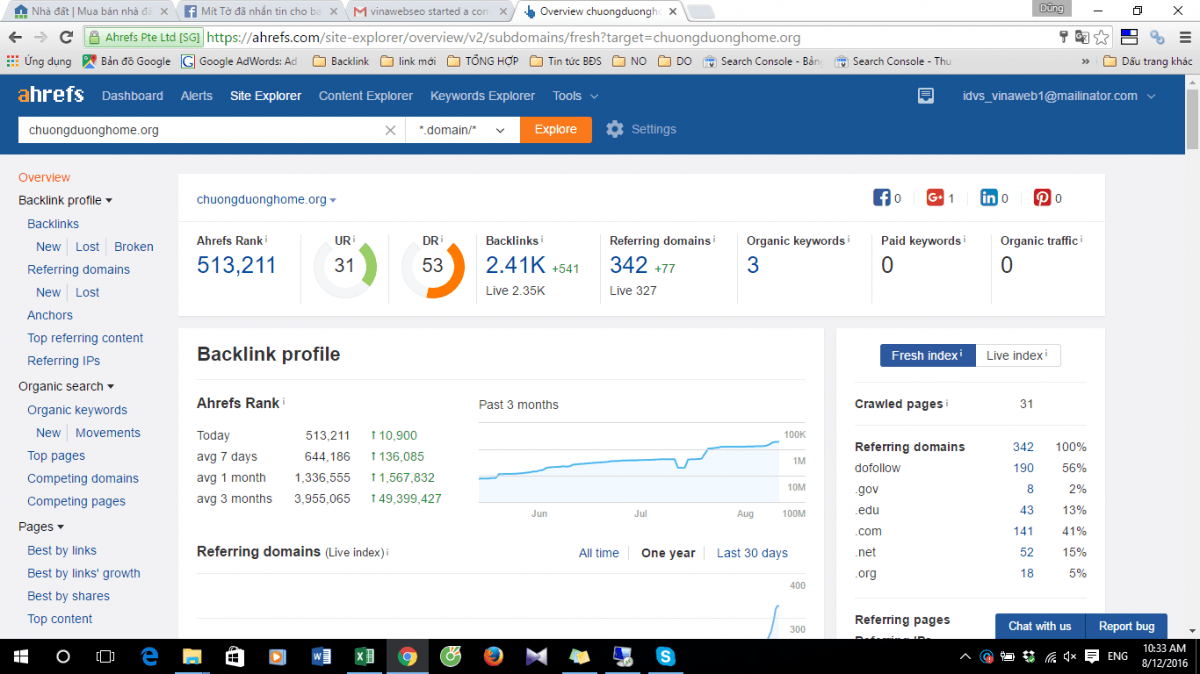This screenshot has height=674, width=1200.
Task: Click the 2.41K backlinks count
Action: coord(516,265)
